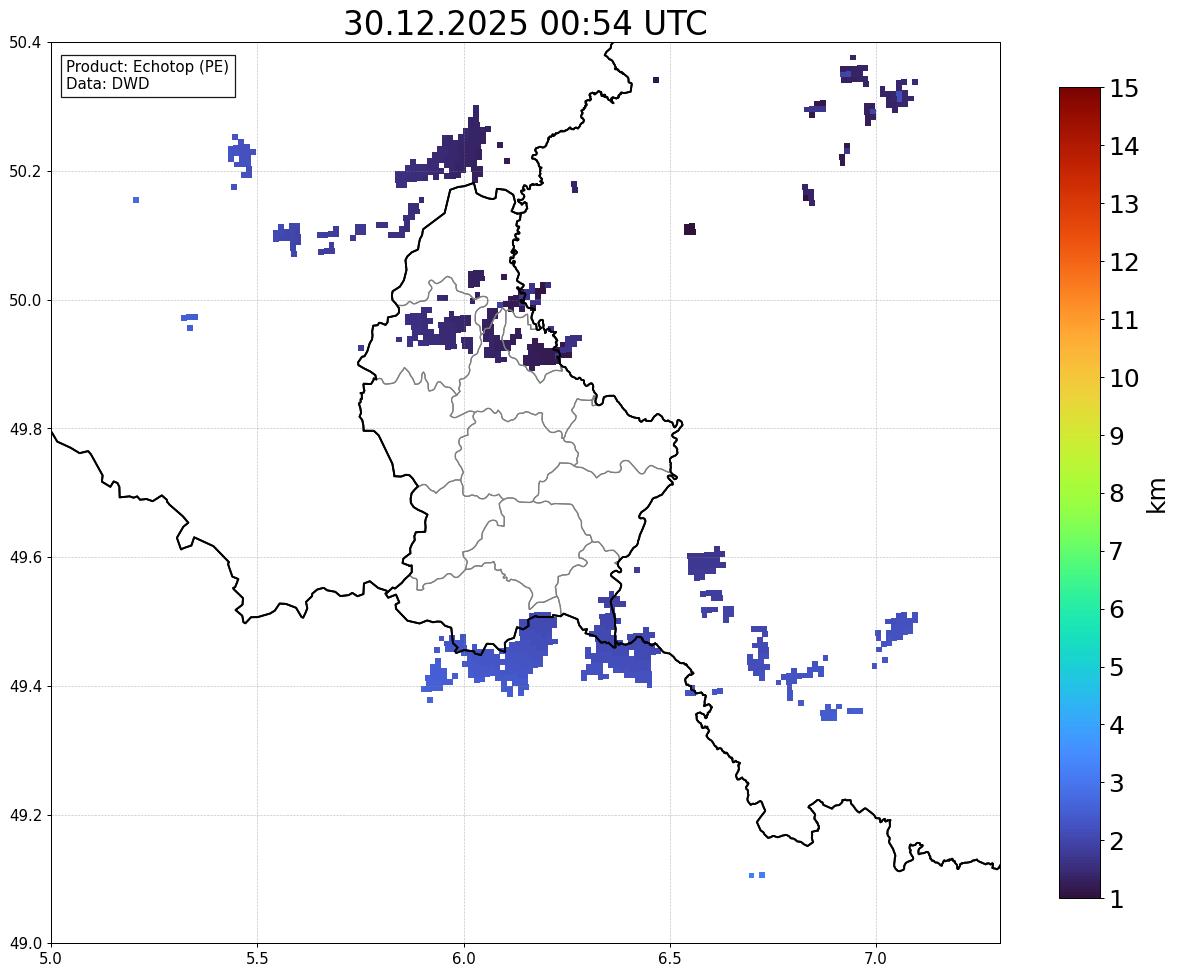Click the blue section of the colorbar near 3

[1080, 783]
